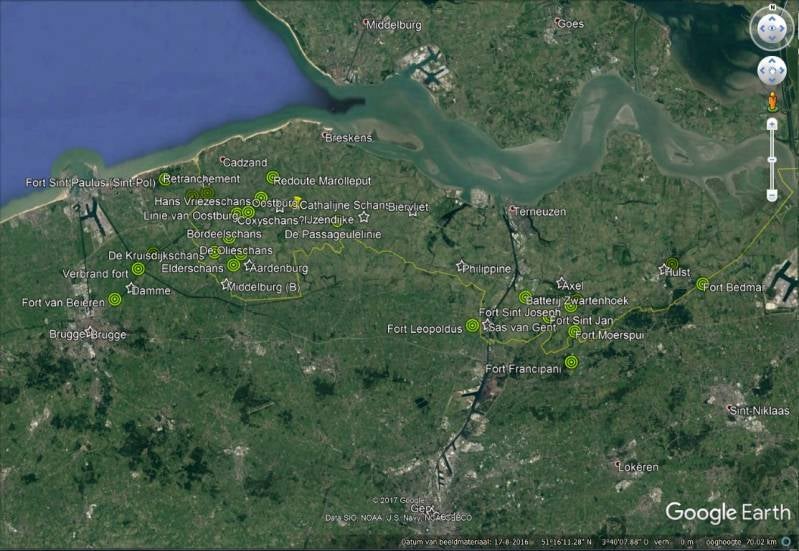
Task: Click the look-left arrow on the compass control
Action: pos(762,29)
